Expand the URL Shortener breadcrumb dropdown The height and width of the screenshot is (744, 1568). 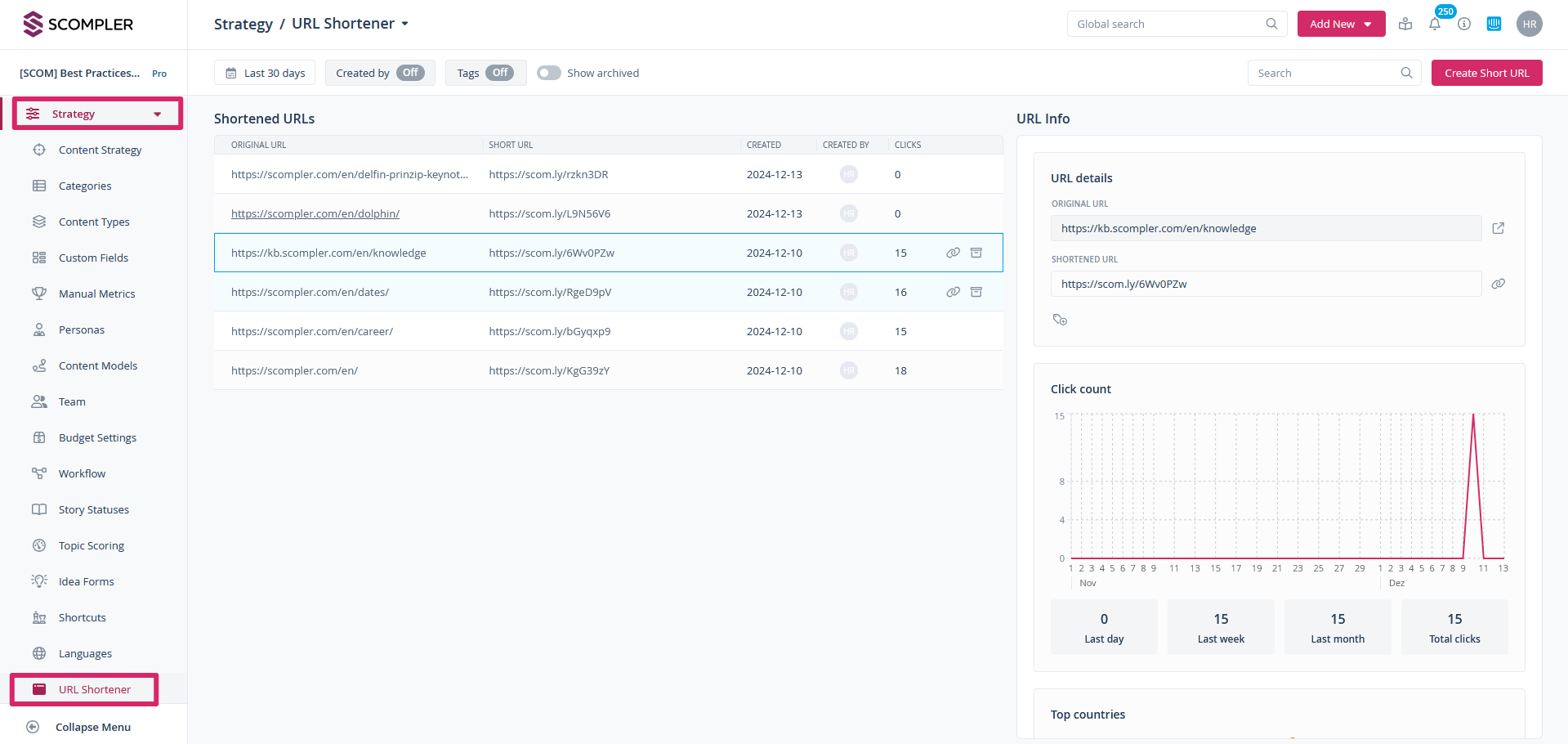click(x=404, y=24)
